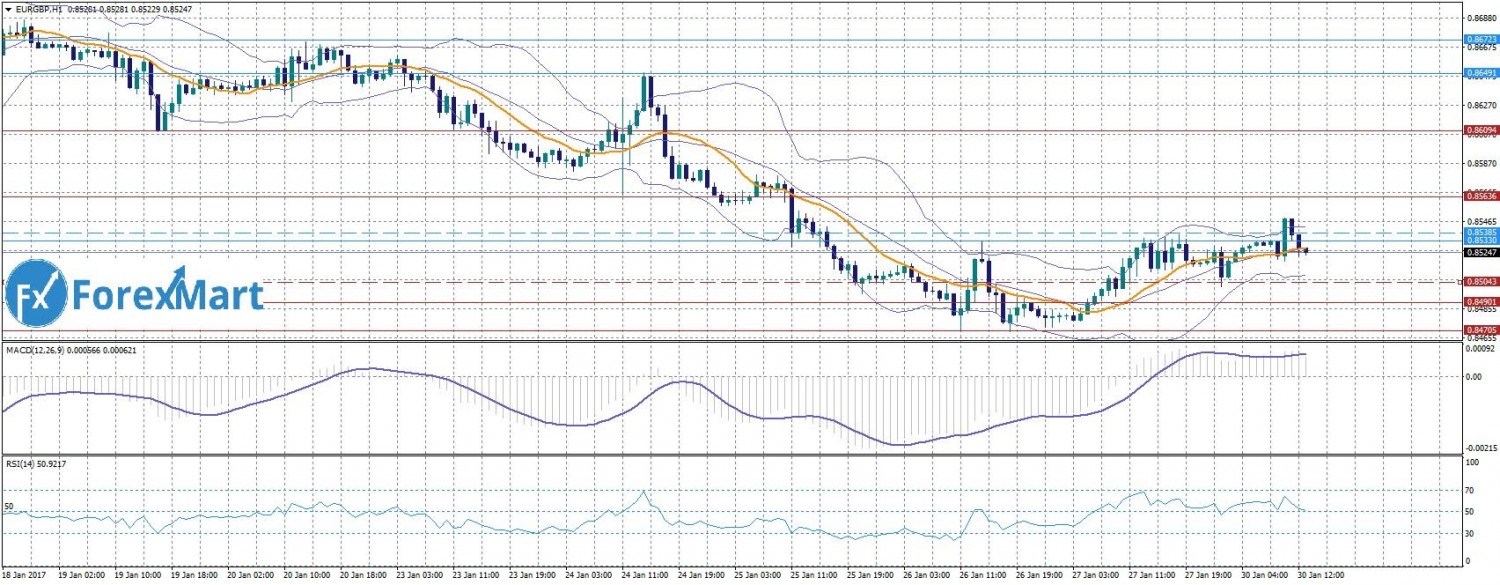Click the 0.85385 dashed line price tag
Screen dimensions: 1500x585
pos(1481,232)
